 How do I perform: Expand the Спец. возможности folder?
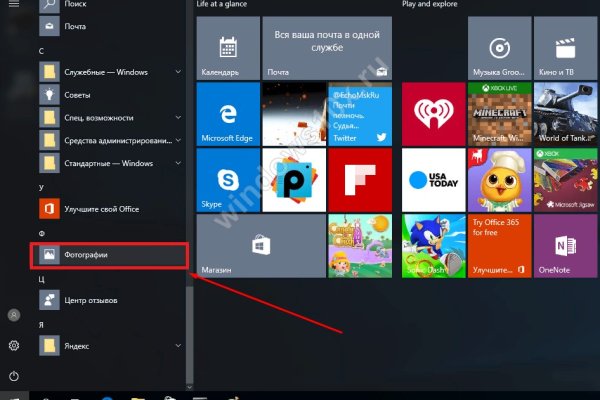click(x=178, y=117)
